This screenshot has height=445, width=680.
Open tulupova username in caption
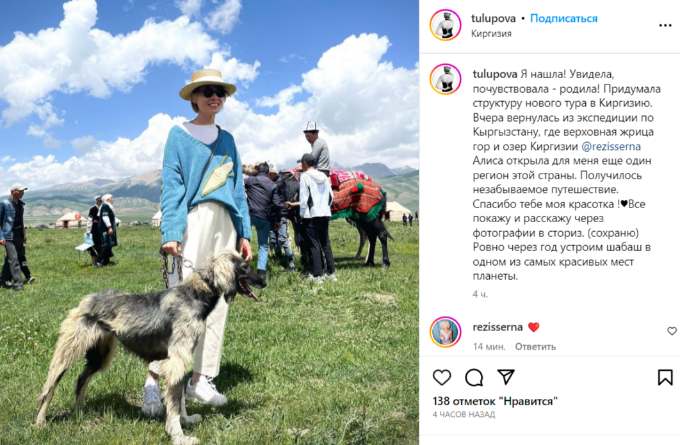[x=495, y=74]
